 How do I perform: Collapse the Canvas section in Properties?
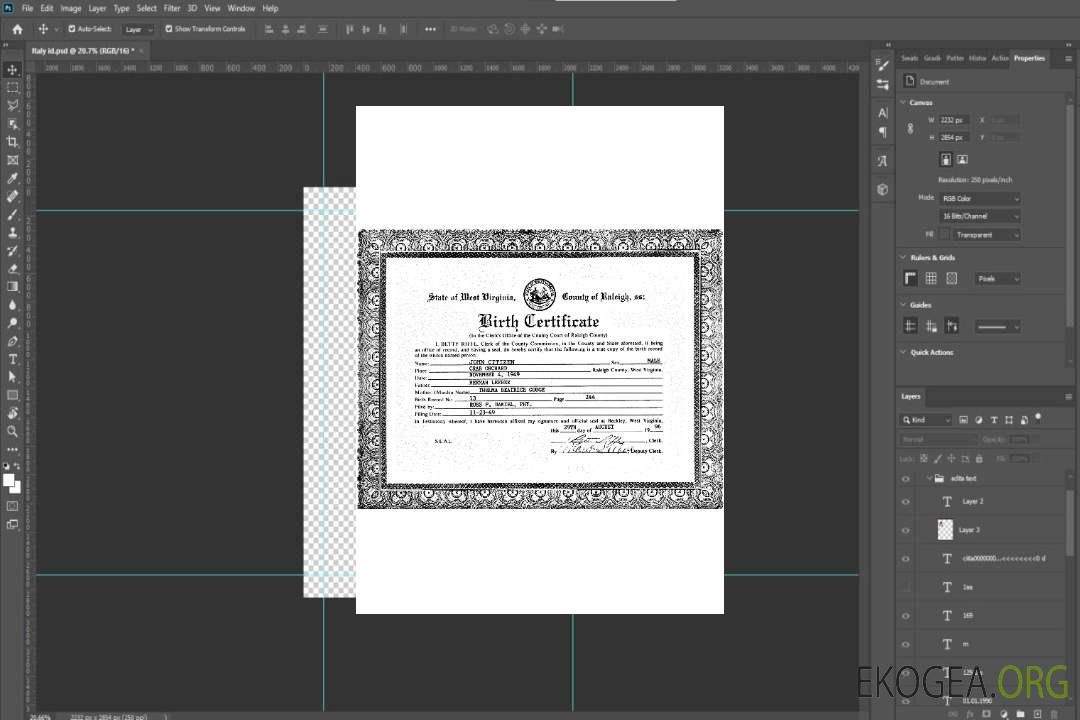click(x=904, y=102)
